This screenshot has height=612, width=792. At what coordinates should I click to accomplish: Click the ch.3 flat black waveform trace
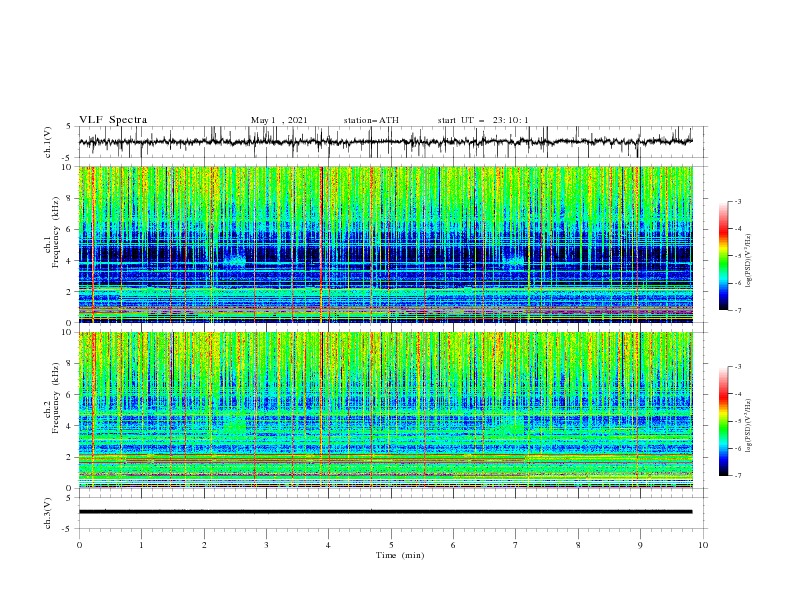[385, 512]
